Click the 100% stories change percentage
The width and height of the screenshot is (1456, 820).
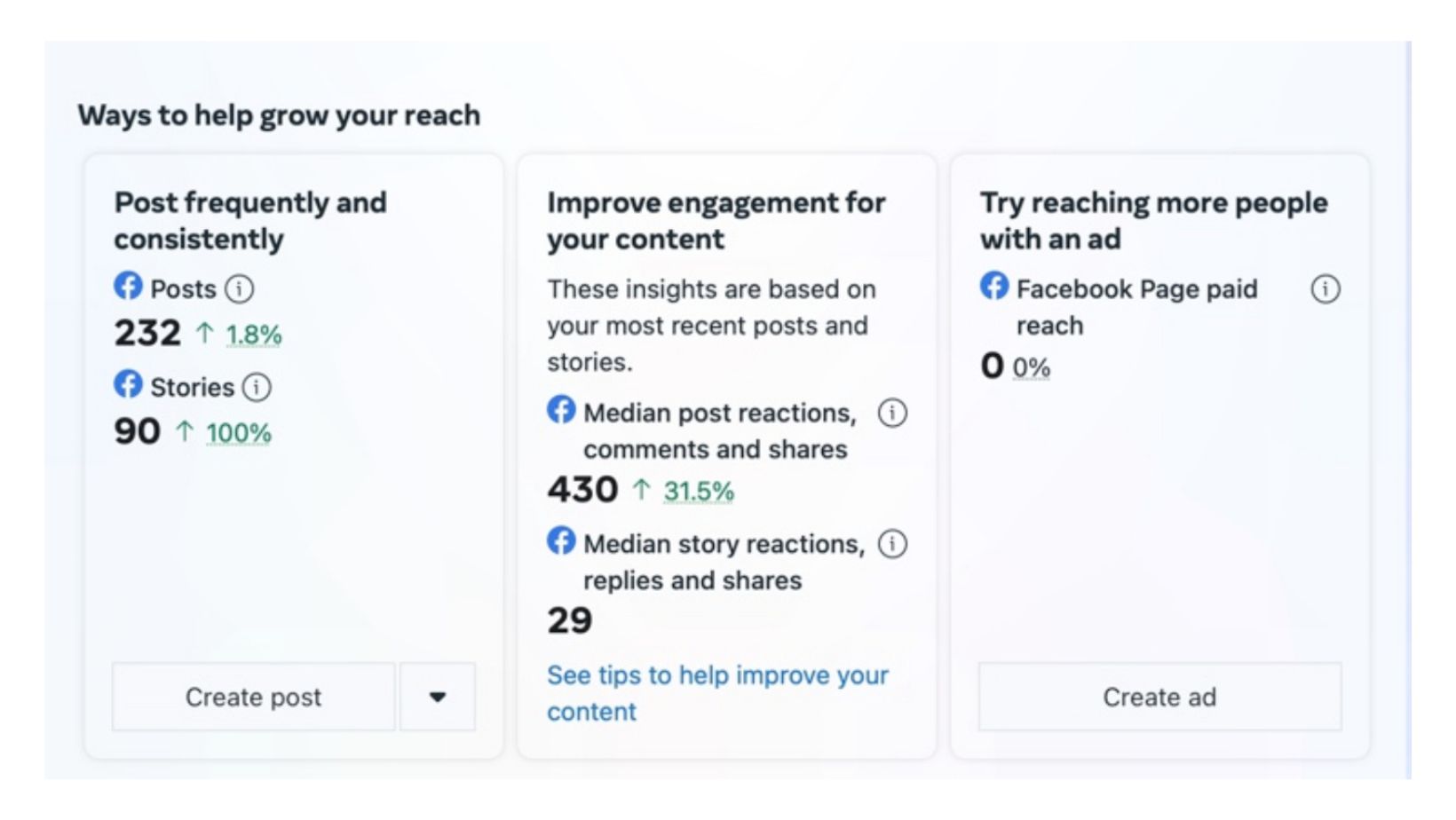tap(238, 433)
